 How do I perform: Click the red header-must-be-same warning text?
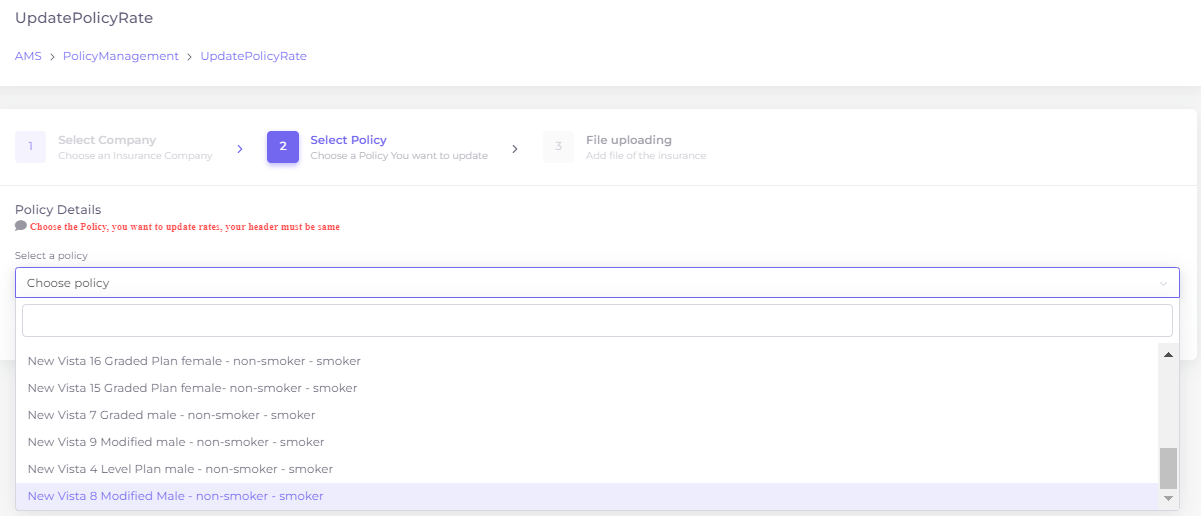tap(185, 227)
